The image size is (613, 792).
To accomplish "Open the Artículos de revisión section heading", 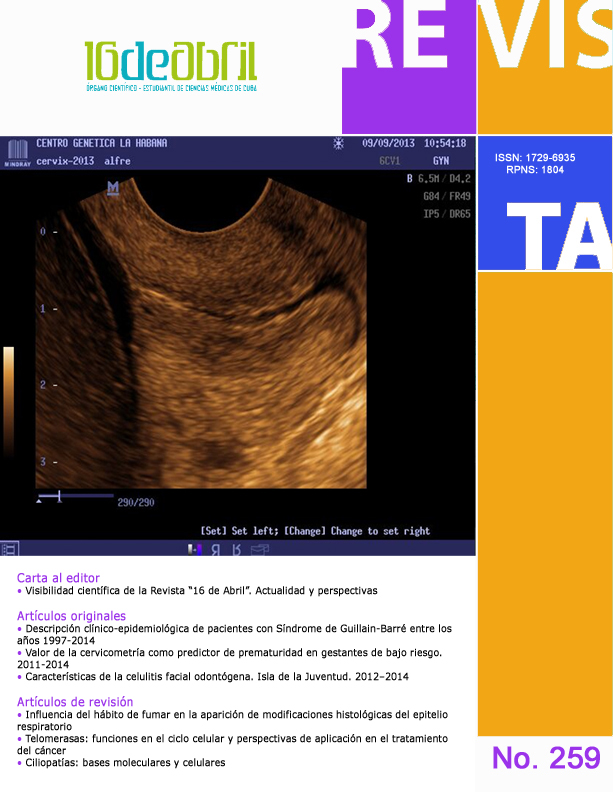I will pyautogui.click(x=75, y=702).
